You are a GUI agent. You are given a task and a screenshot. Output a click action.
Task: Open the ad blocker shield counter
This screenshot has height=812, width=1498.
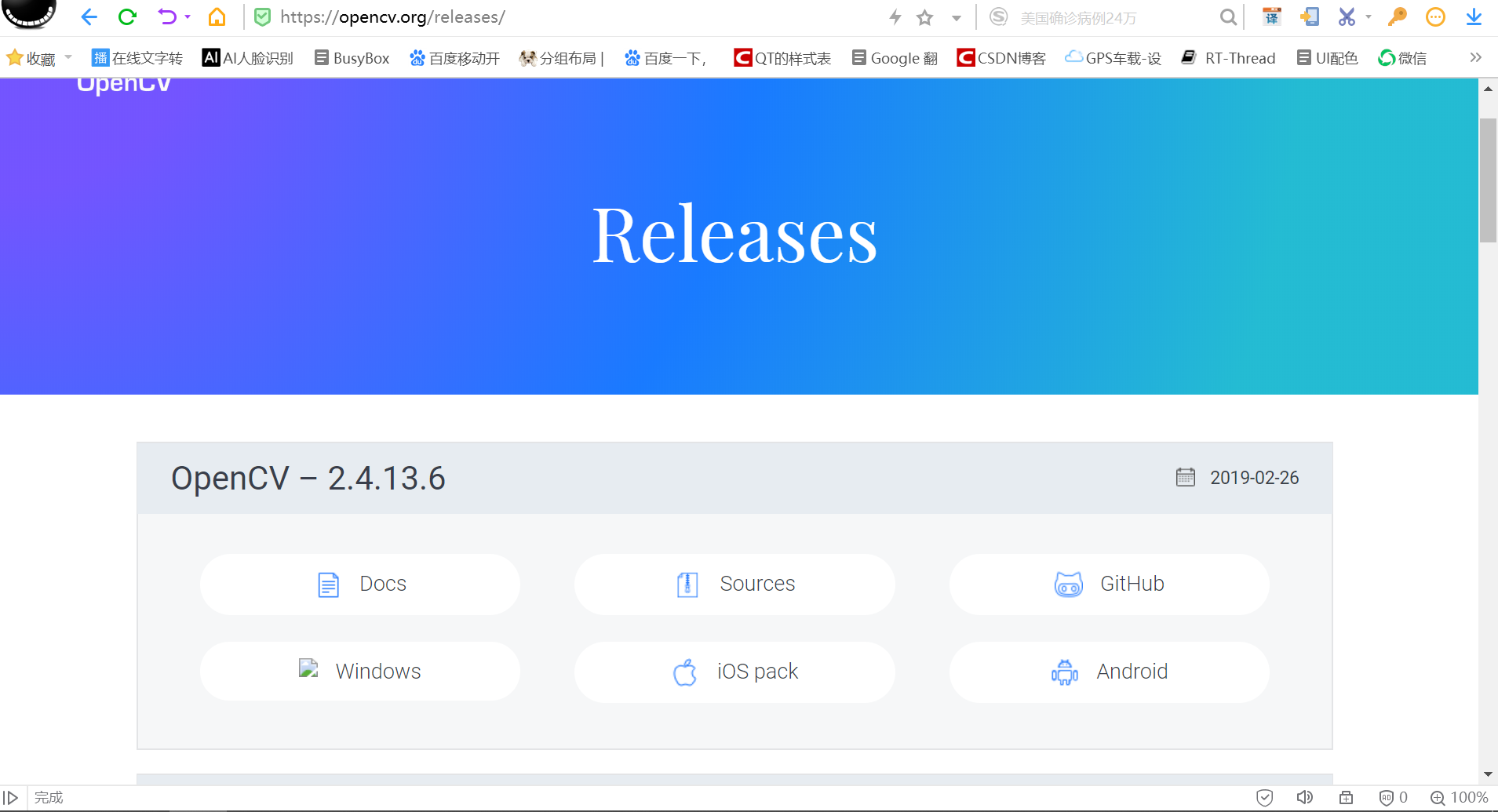coord(1394,798)
